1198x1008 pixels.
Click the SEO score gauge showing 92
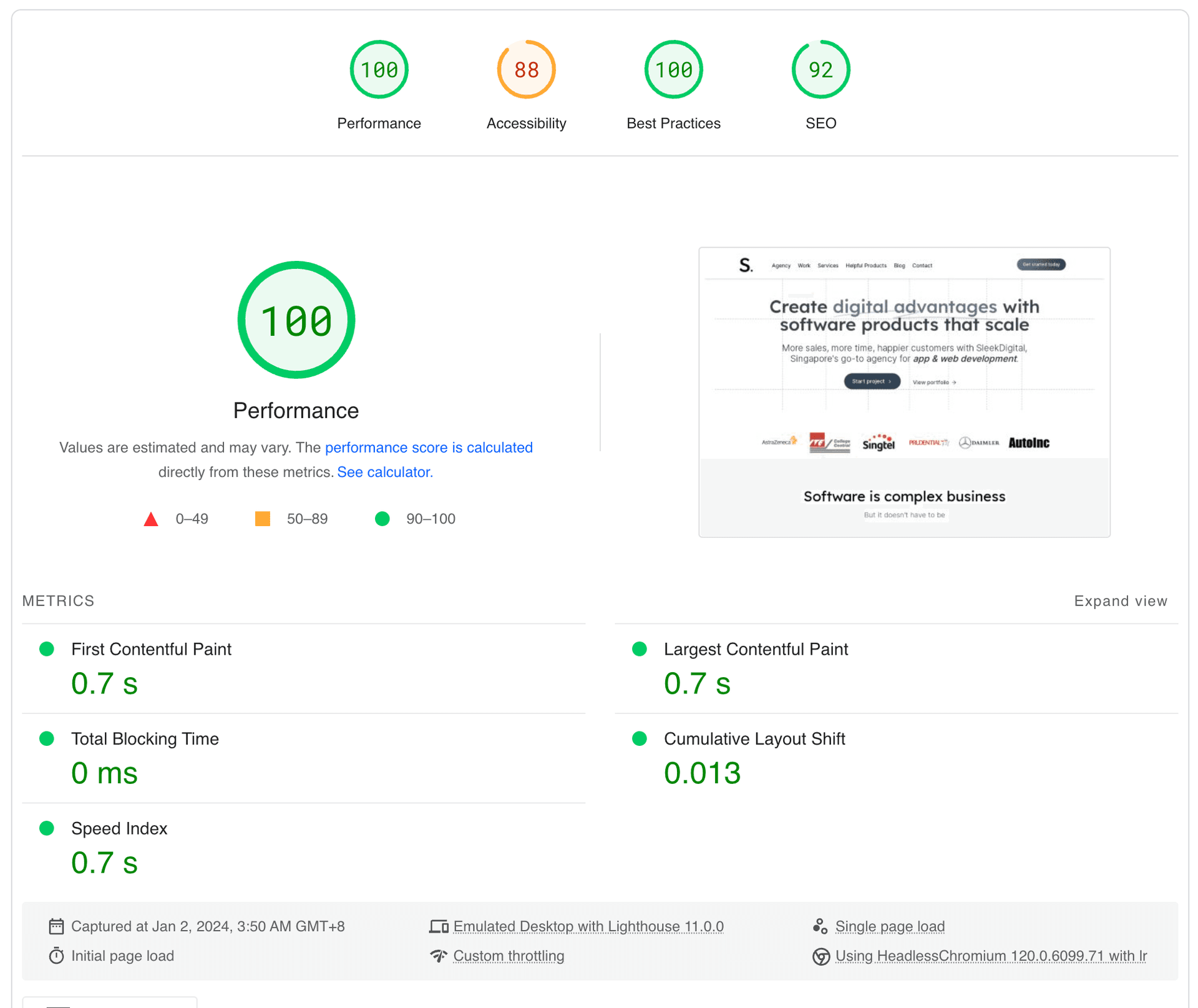point(821,69)
